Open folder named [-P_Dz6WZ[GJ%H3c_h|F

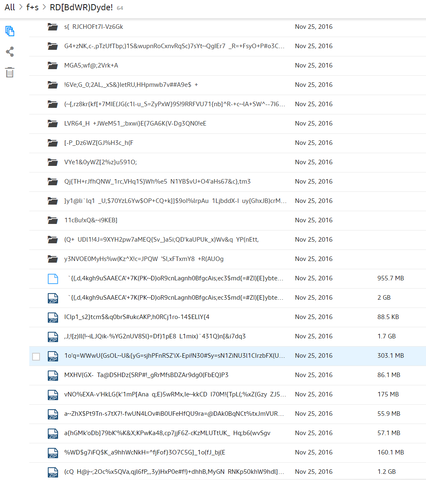tap(99, 143)
